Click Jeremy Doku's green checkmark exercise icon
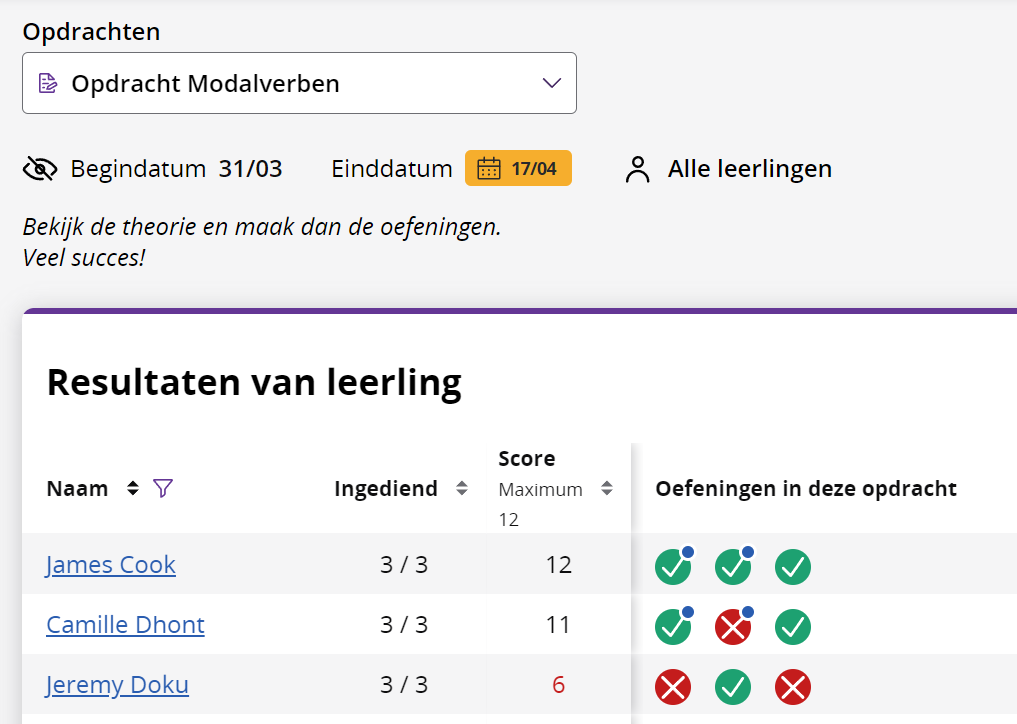The width and height of the screenshot is (1017, 724). tap(733, 687)
